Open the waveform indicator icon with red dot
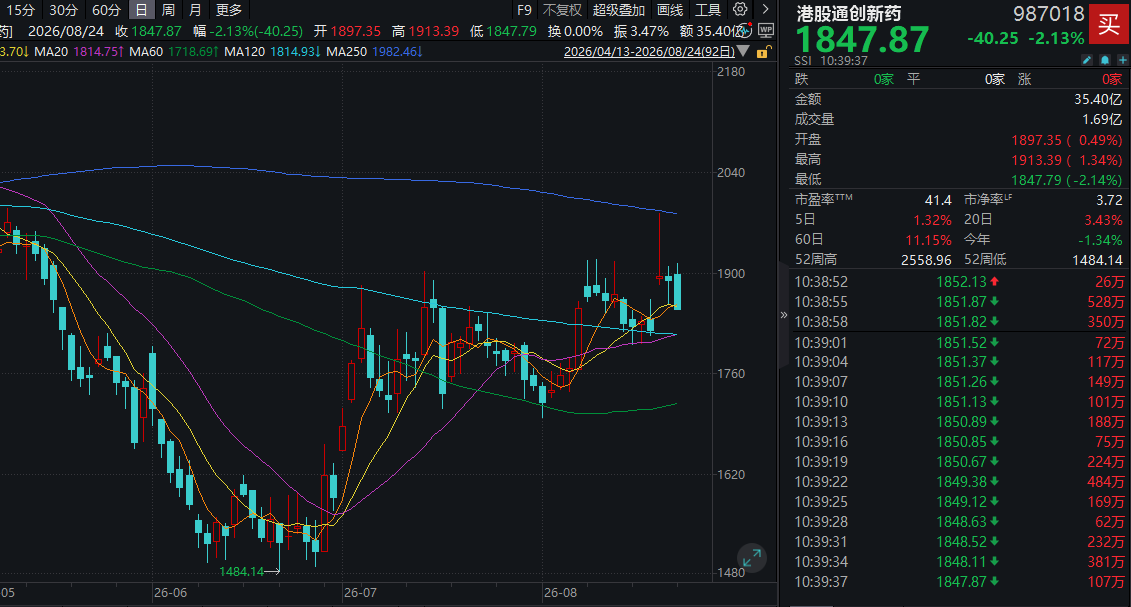This screenshot has width=1131, height=607. [x=746, y=31]
